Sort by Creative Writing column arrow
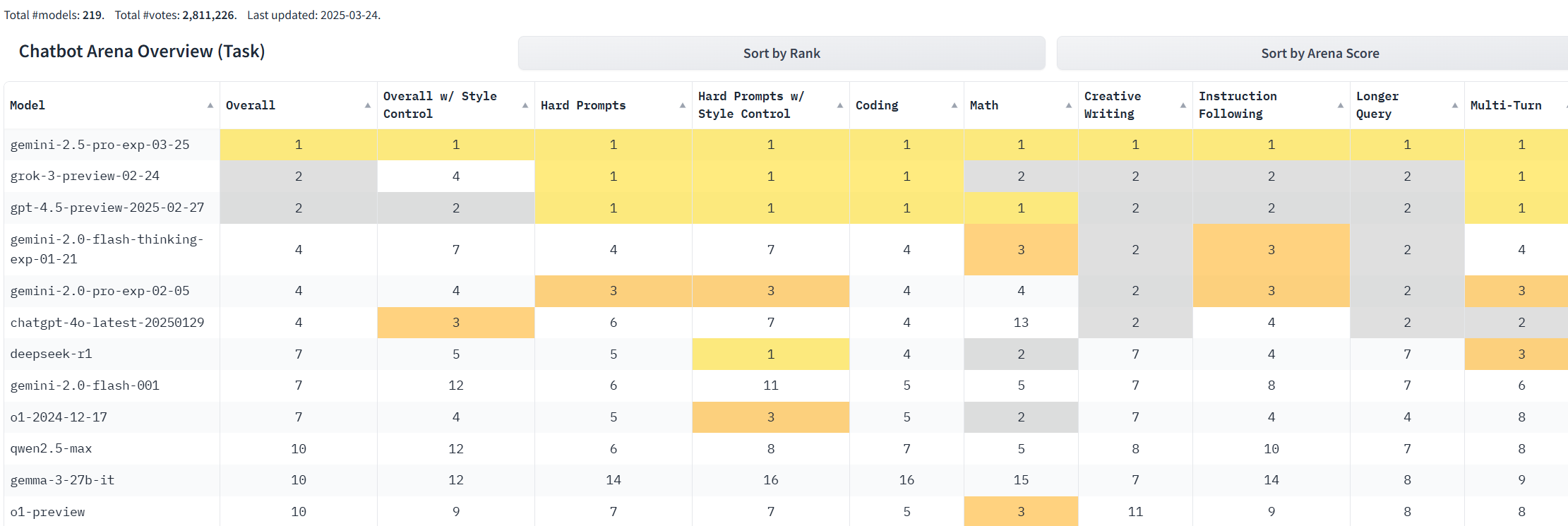Viewport: 1568px width, 526px height. click(1183, 105)
